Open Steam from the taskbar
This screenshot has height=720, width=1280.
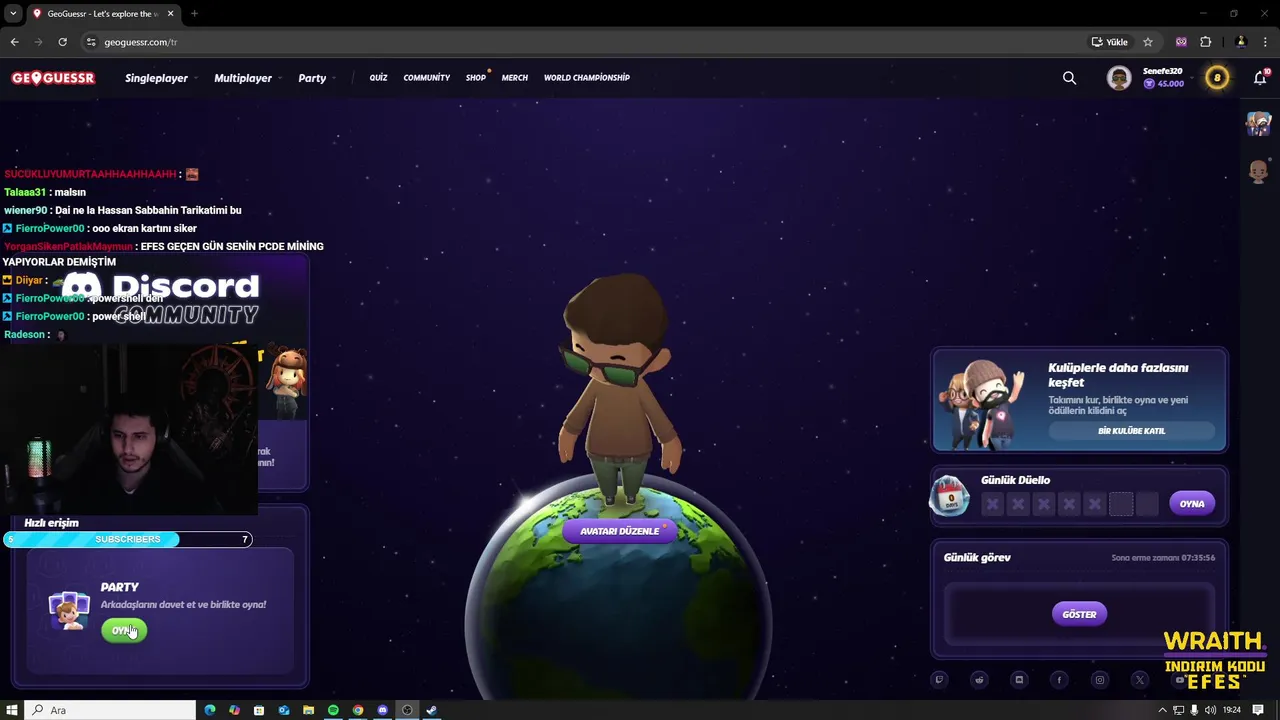pos(431,710)
